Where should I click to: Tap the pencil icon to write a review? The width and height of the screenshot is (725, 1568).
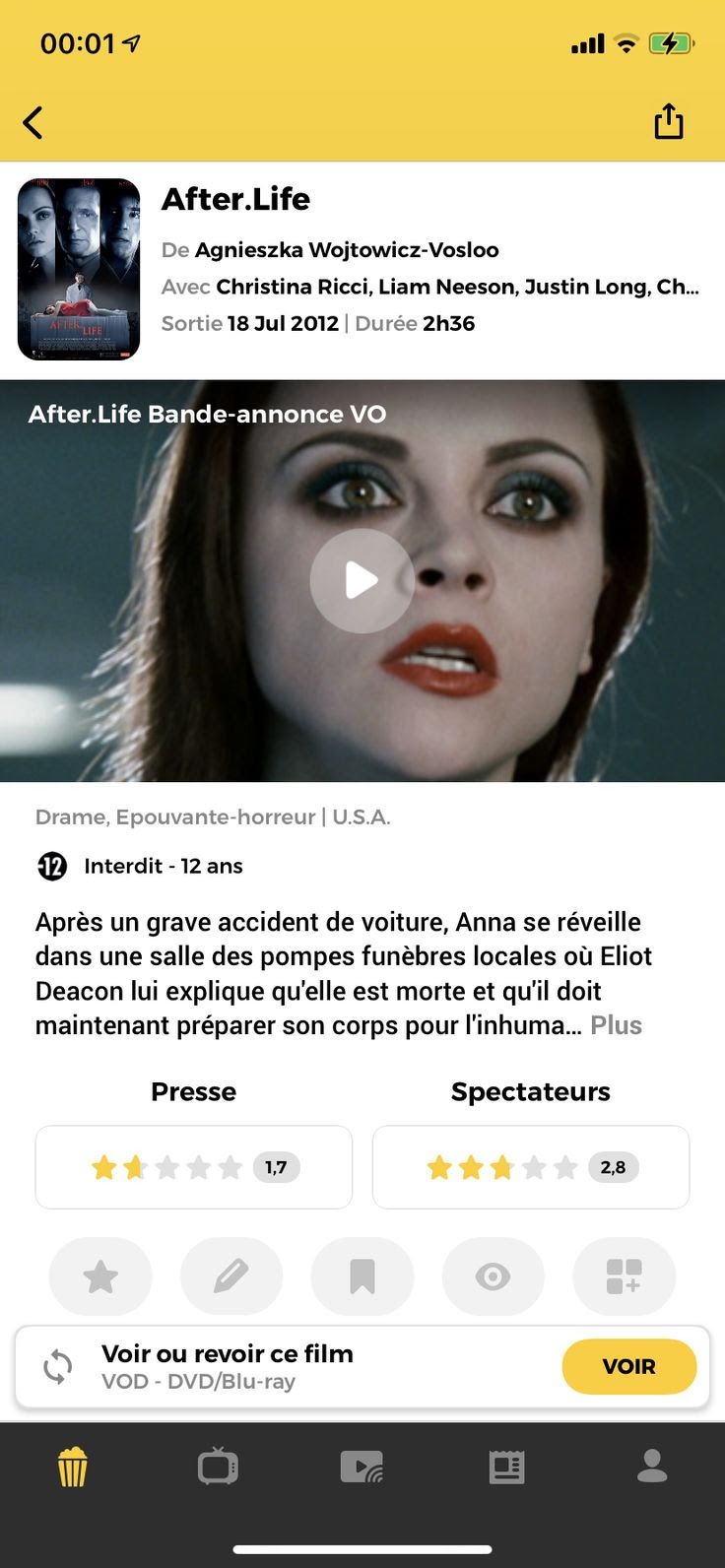(x=231, y=1277)
